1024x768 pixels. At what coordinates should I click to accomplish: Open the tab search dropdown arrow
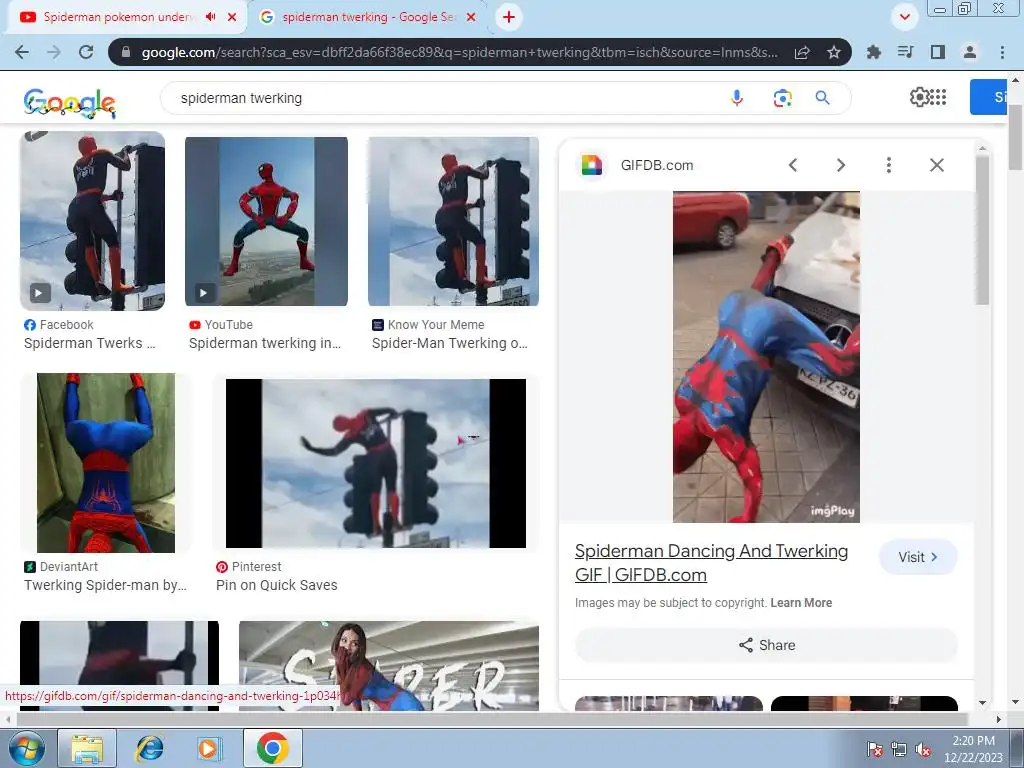904,17
